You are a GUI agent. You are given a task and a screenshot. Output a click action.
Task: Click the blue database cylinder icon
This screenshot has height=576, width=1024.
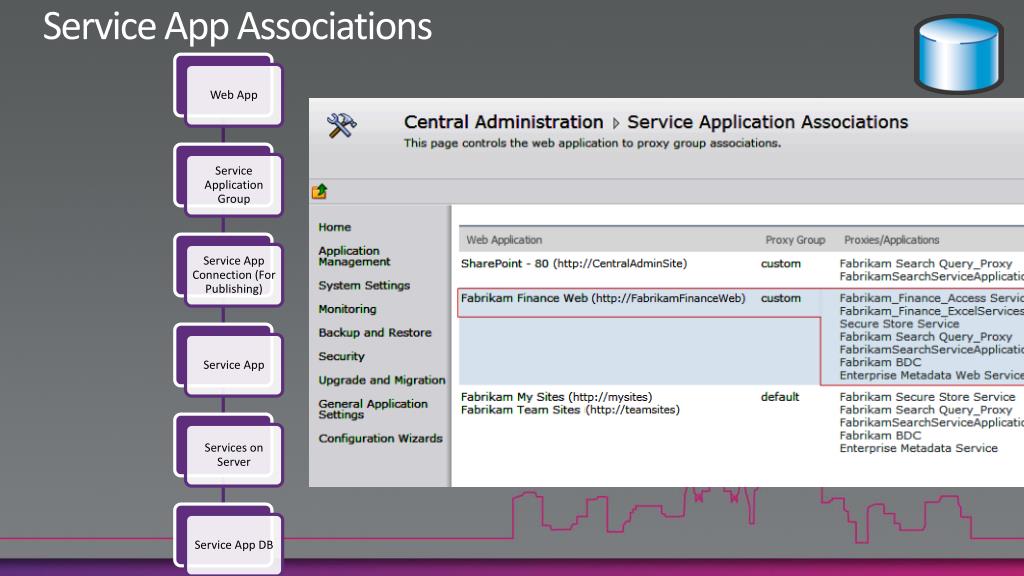[959, 54]
